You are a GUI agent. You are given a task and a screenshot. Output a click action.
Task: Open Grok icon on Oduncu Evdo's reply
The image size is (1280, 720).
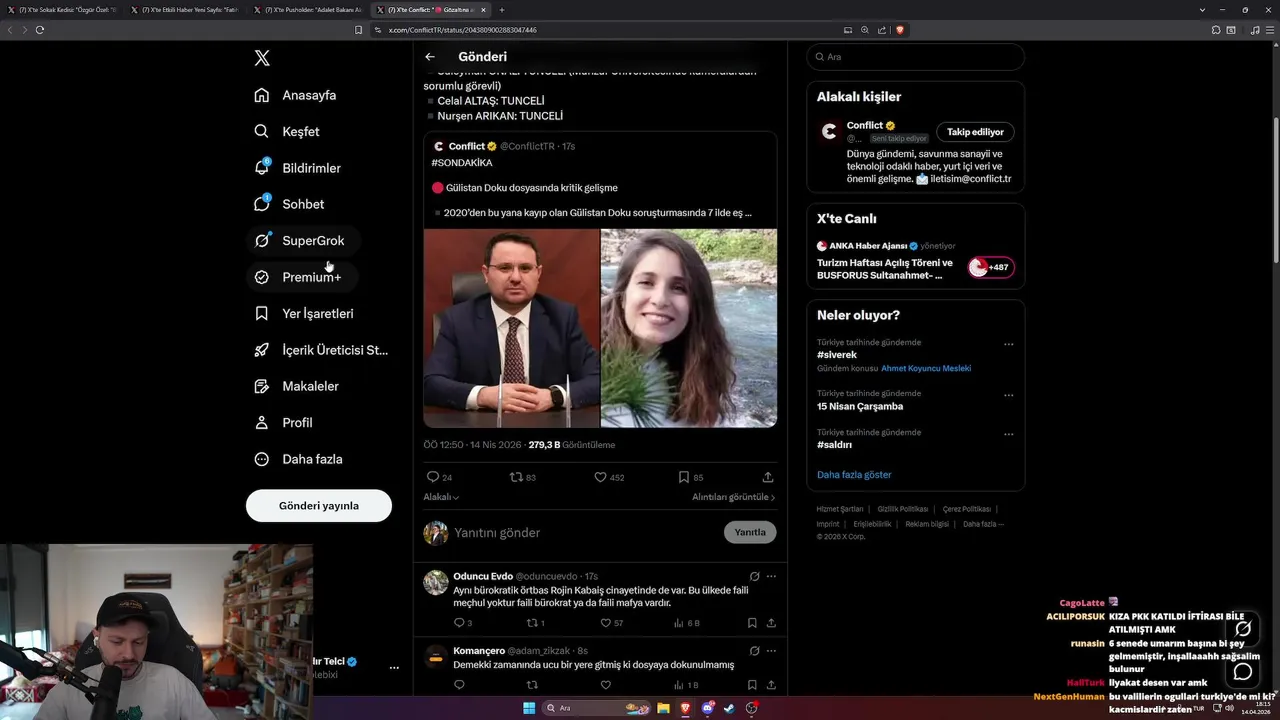(754, 576)
